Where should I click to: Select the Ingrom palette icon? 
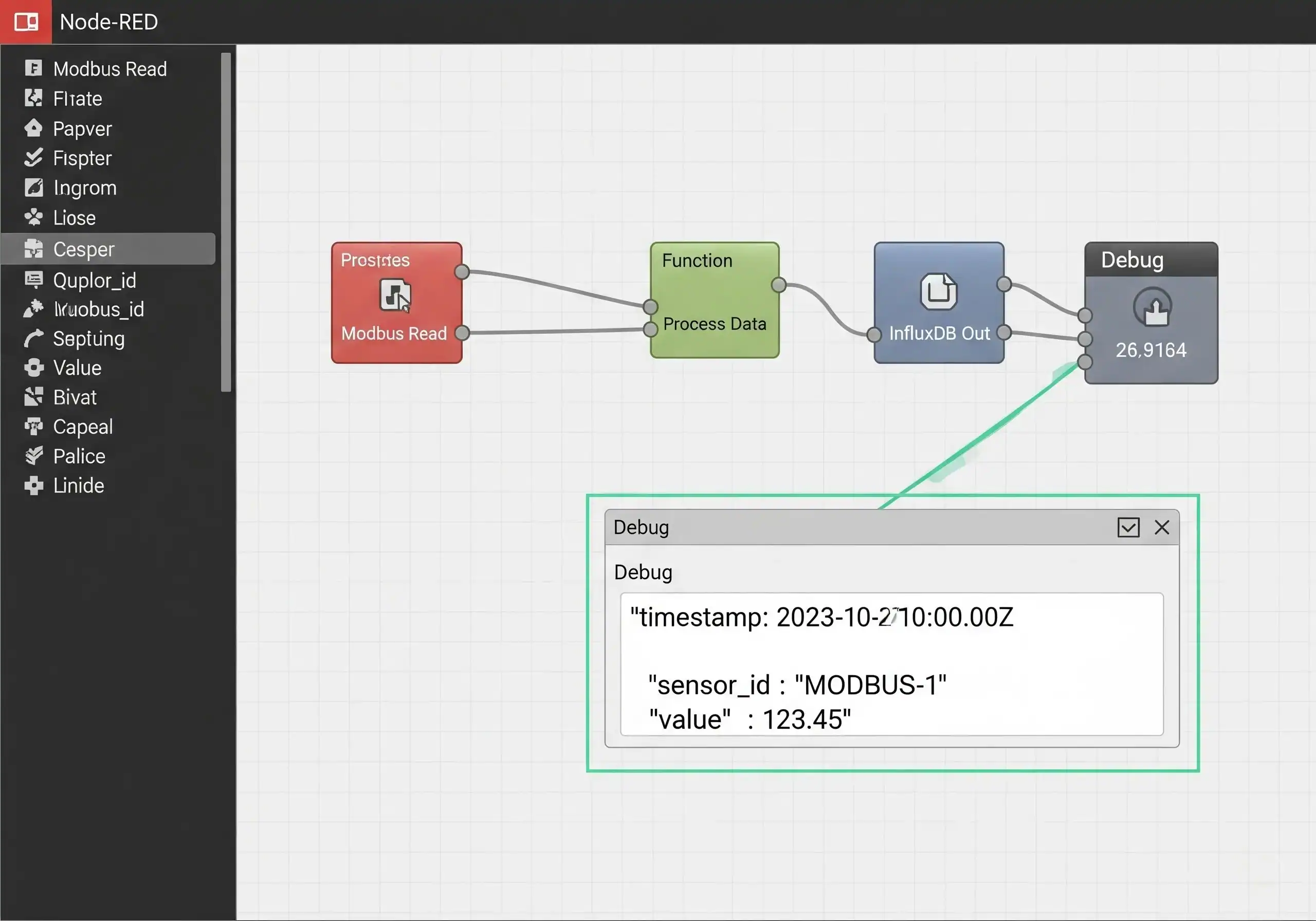click(33, 188)
